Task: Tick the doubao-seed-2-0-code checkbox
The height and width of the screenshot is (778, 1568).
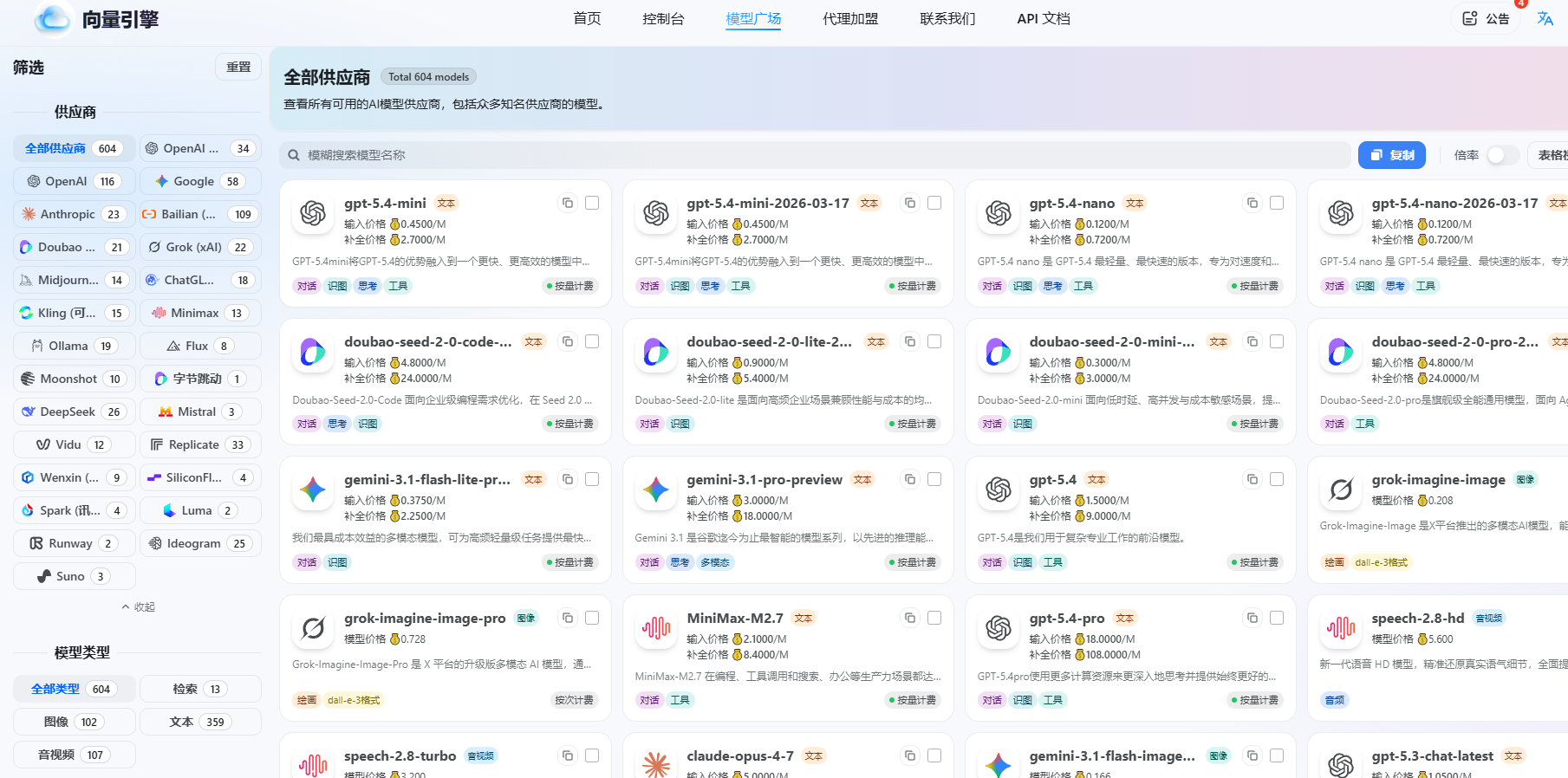Action: coord(592,341)
